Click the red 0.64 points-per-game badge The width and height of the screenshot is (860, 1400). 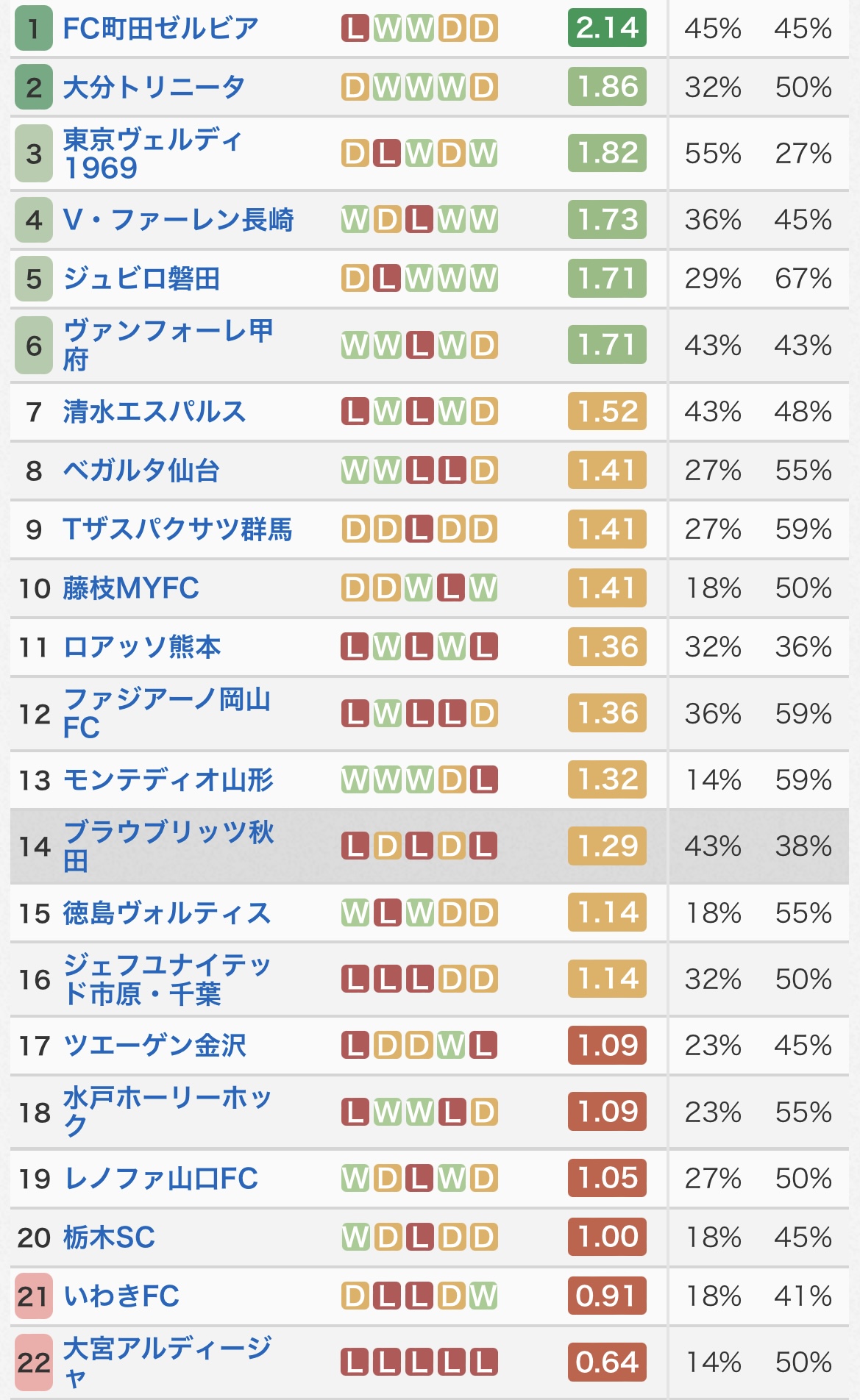point(607,1362)
